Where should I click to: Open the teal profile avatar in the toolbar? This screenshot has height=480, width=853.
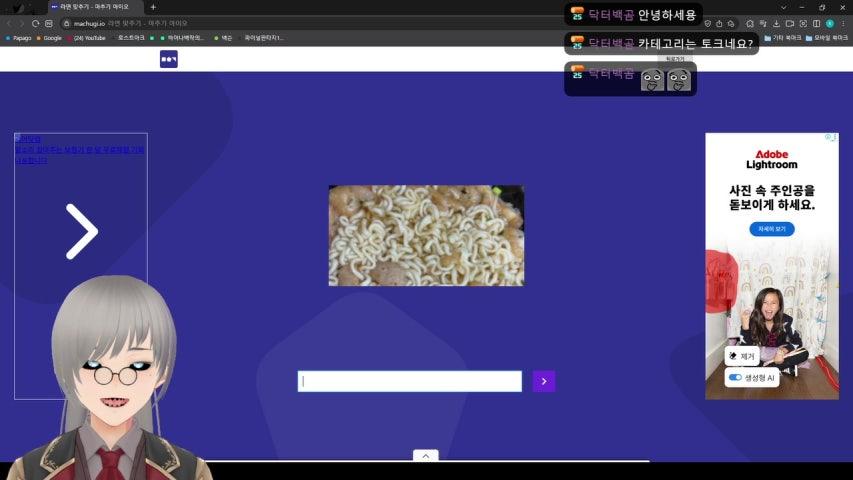830,23
